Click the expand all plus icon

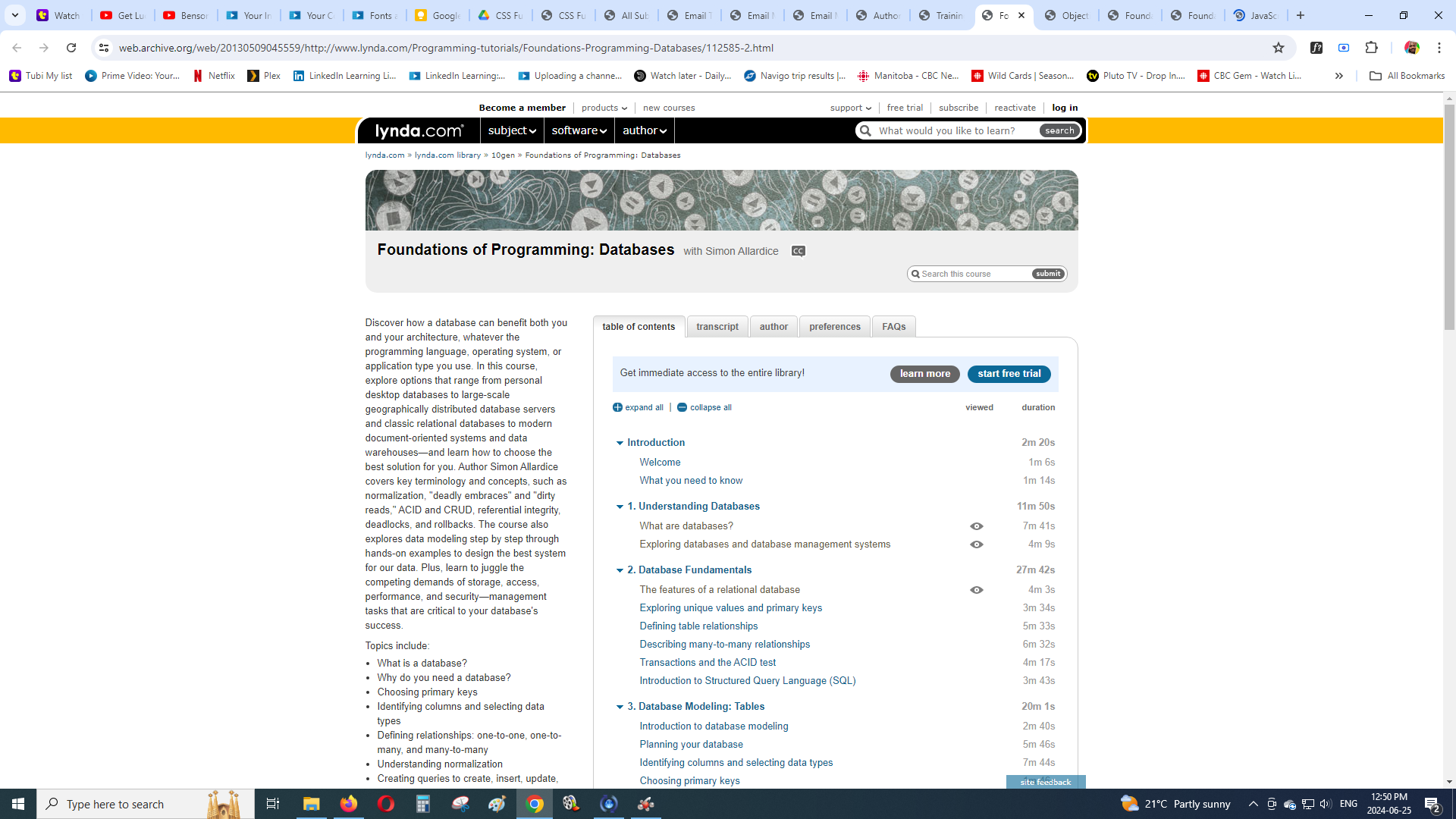pyautogui.click(x=617, y=408)
